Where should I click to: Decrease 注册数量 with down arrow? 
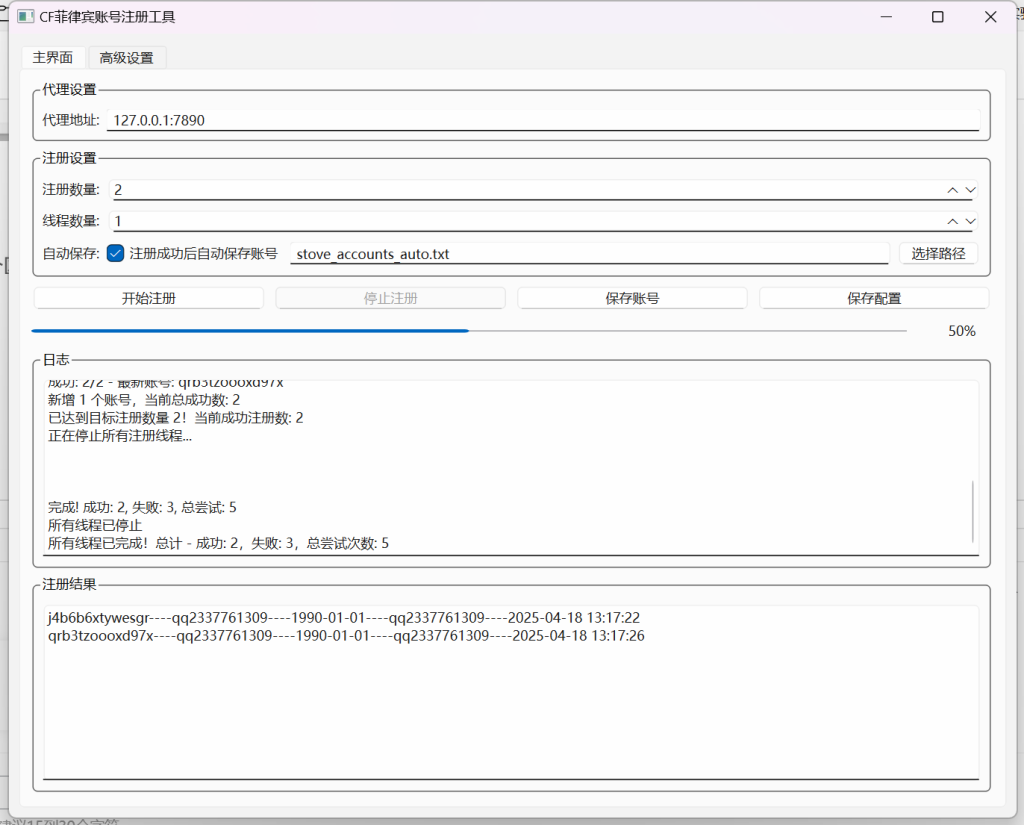pos(970,190)
